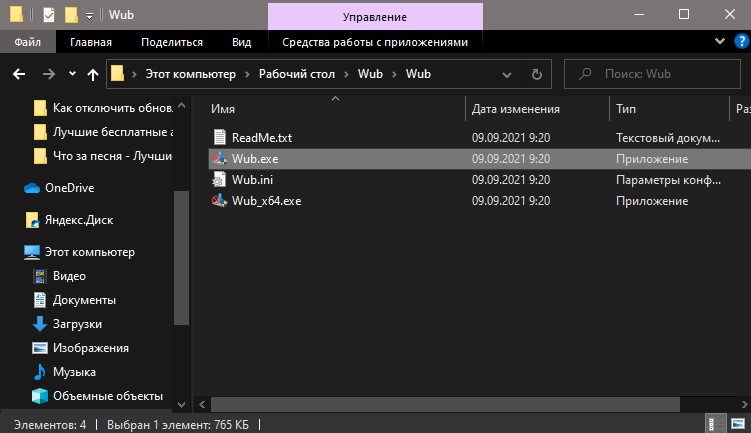The height and width of the screenshot is (433, 751).
Task: Click the OneDrive cloud icon
Action: point(32,188)
